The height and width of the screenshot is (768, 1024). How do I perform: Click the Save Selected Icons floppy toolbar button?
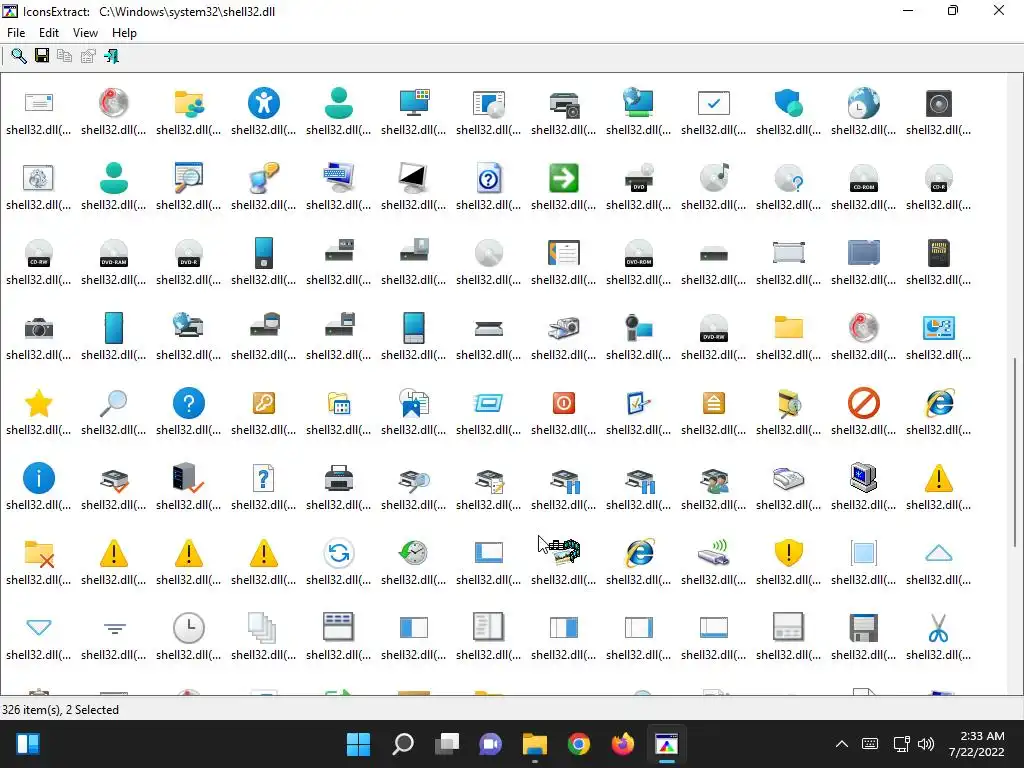coord(42,56)
